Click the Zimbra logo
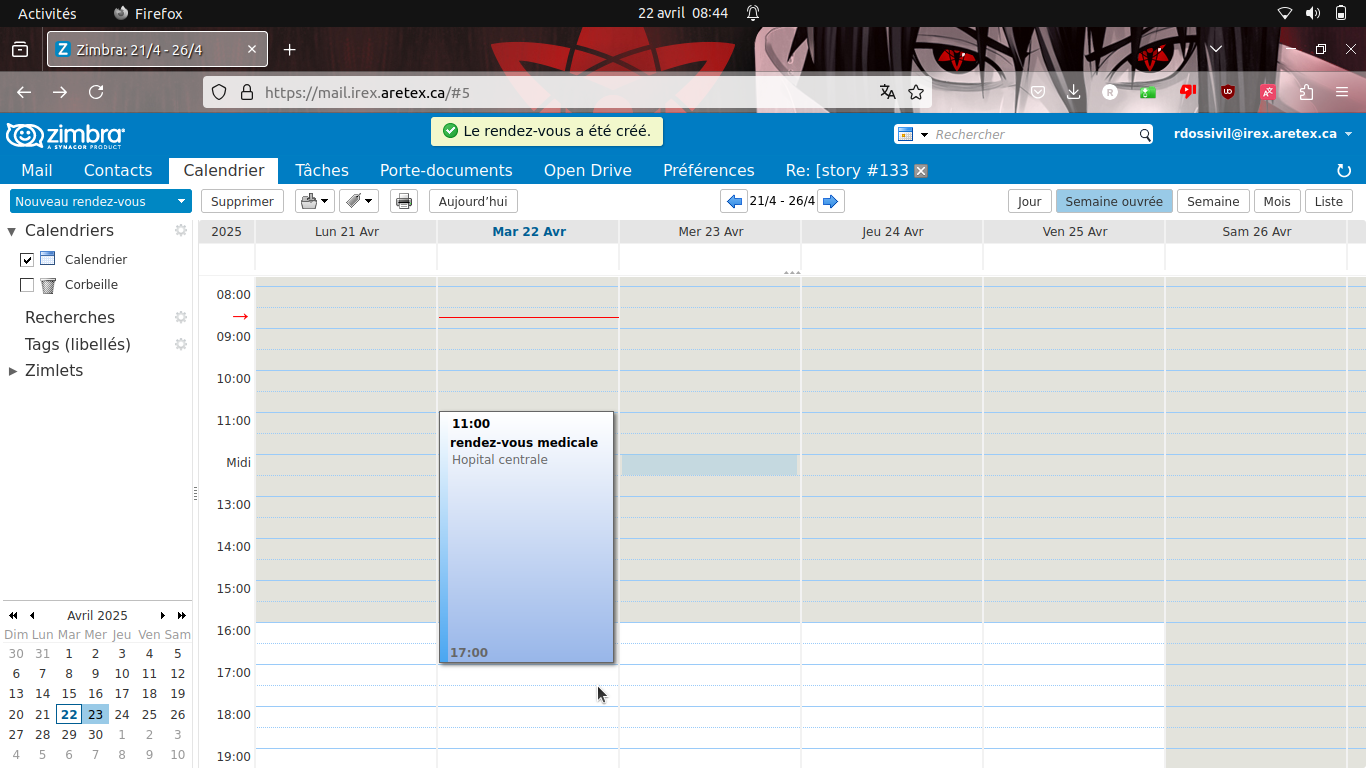The height and width of the screenshot is (768, 1366). coord(65,135)
